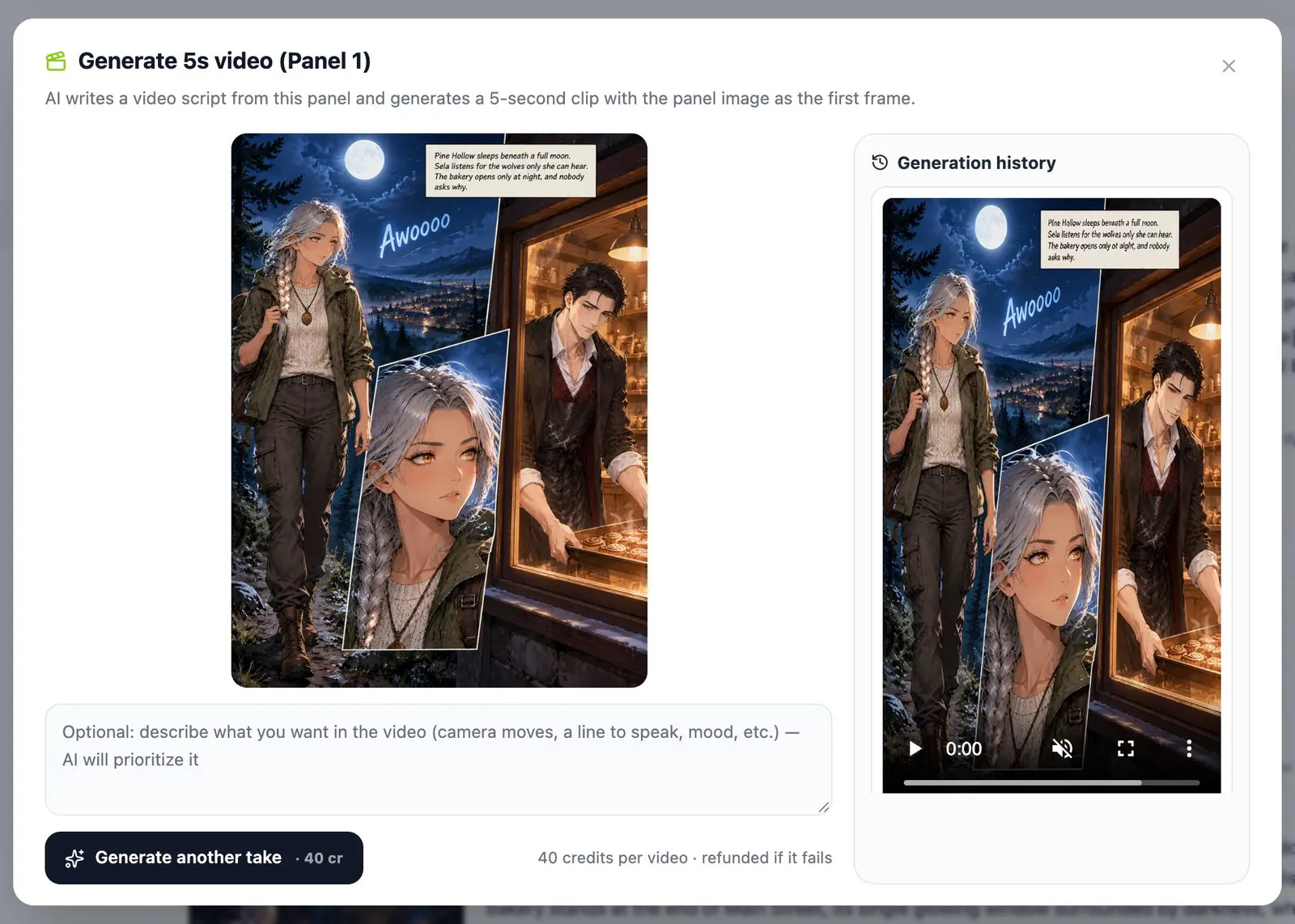Unmute the video audio
The width and height of the screenshot is (1295, 924).
[1062, 748]
